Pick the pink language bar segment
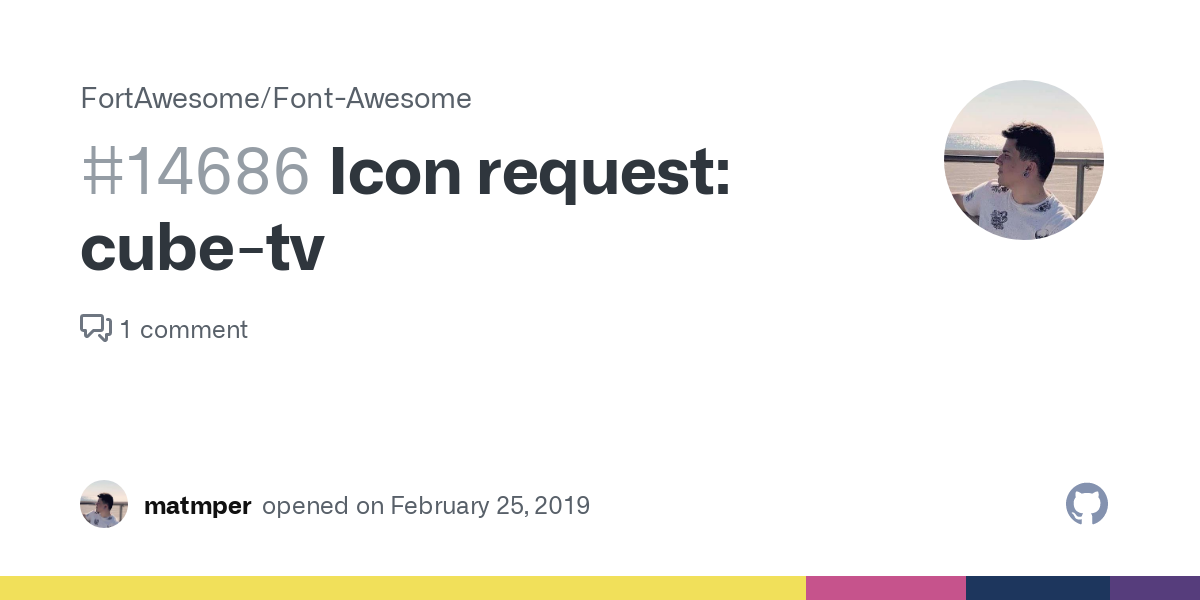 click(886, 588)
